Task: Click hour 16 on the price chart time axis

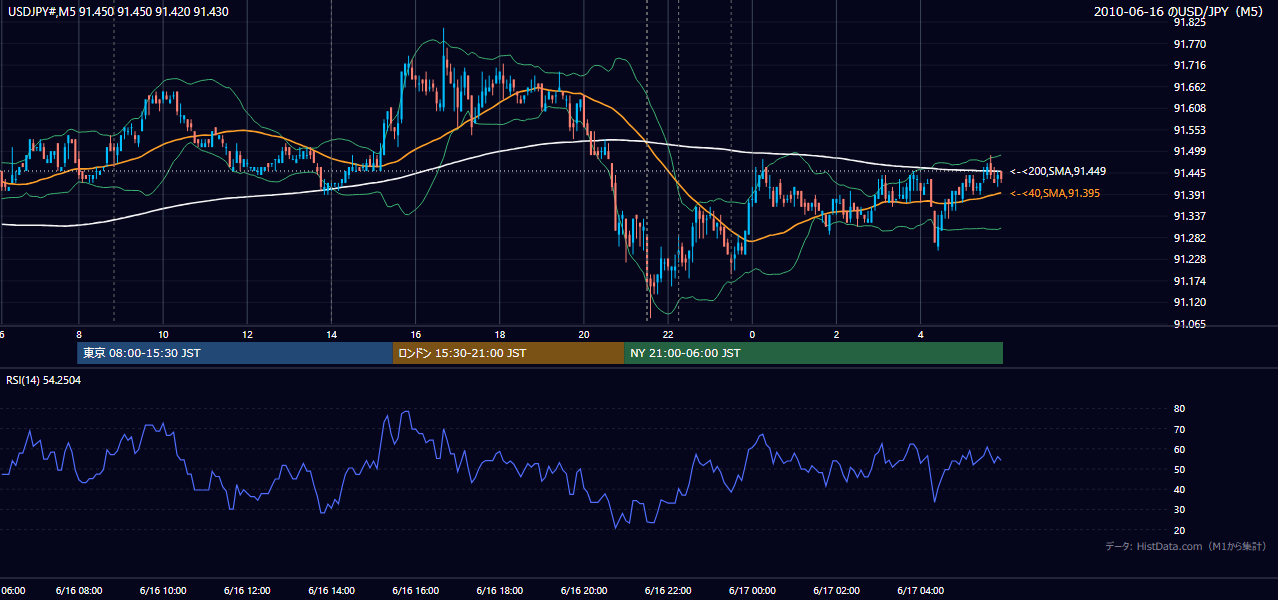Action: pos(415,335)
